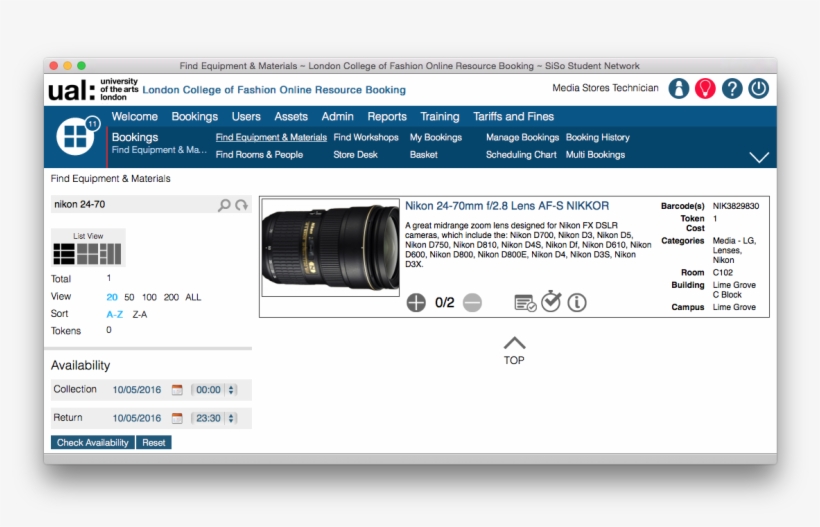
Task: Open Store Desk
Action: (355, 154)
